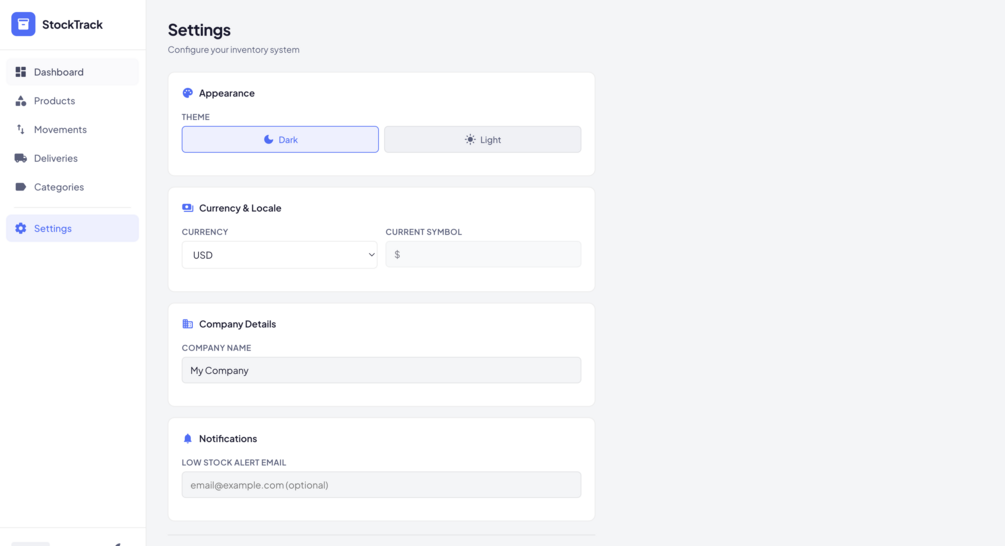1005x546 pixels.
Task: Click the Categories tag icon
Action: [x=21, y=187]
